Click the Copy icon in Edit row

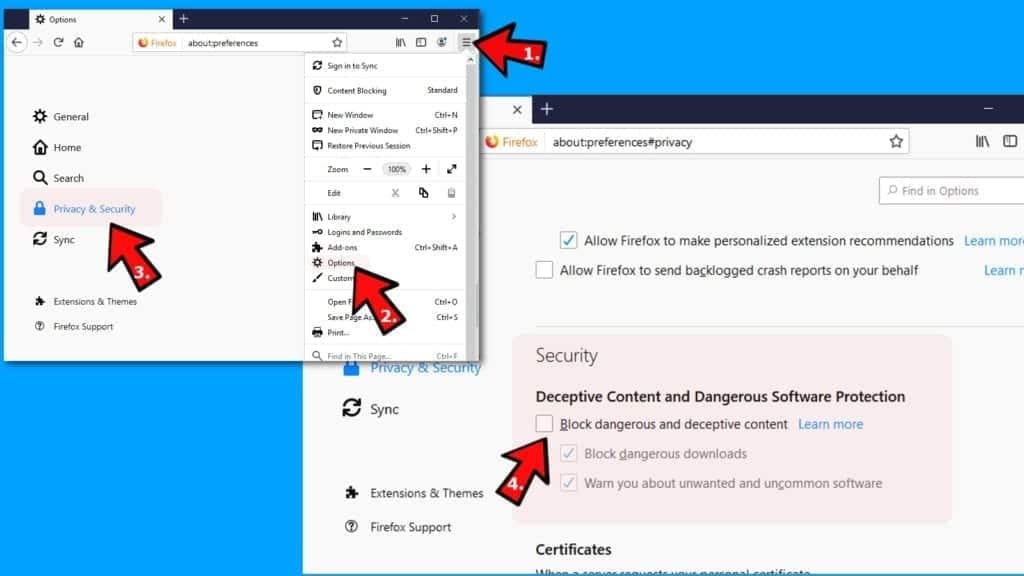point(423,193)
